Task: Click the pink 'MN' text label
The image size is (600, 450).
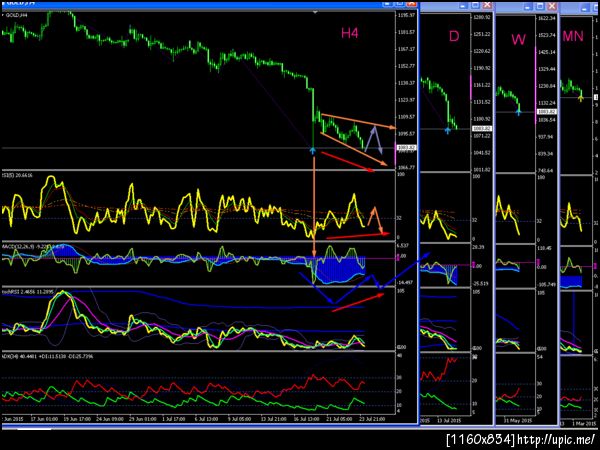Action: 573,36
